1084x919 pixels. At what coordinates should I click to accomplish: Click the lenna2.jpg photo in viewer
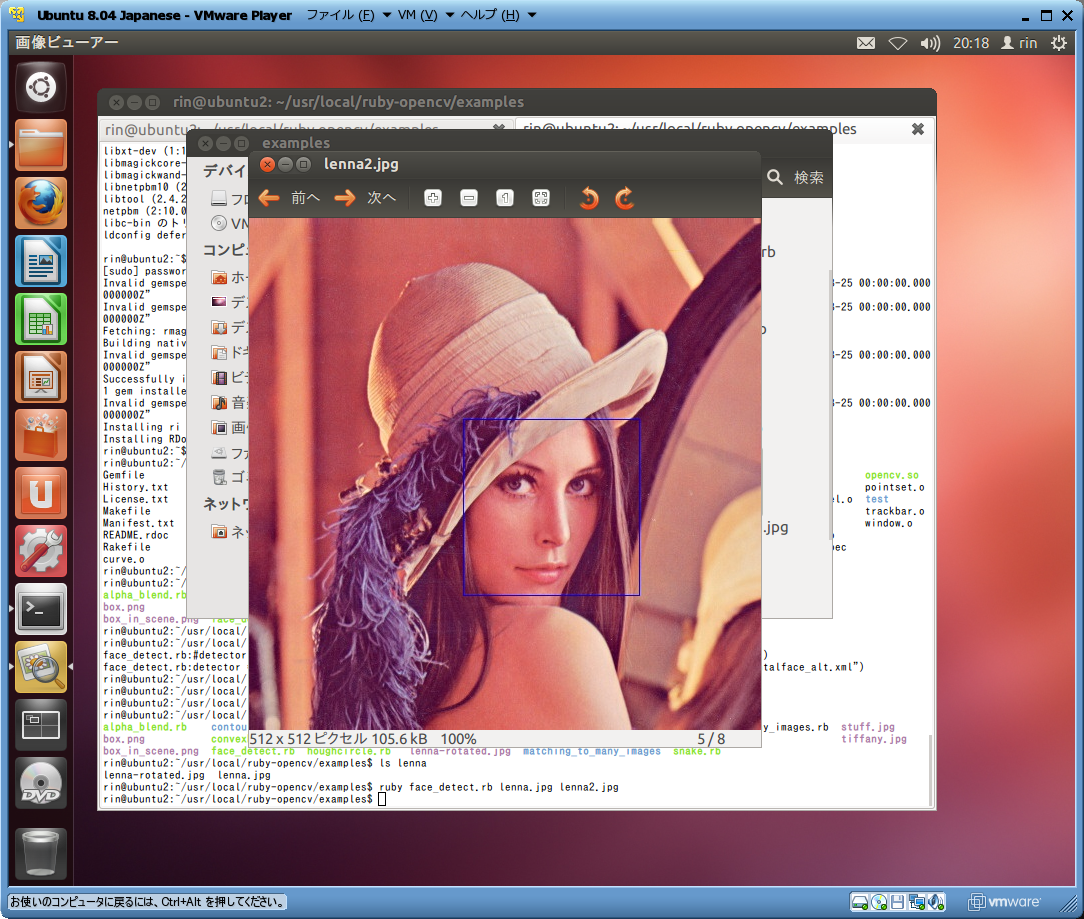click(x=505, y=474)
